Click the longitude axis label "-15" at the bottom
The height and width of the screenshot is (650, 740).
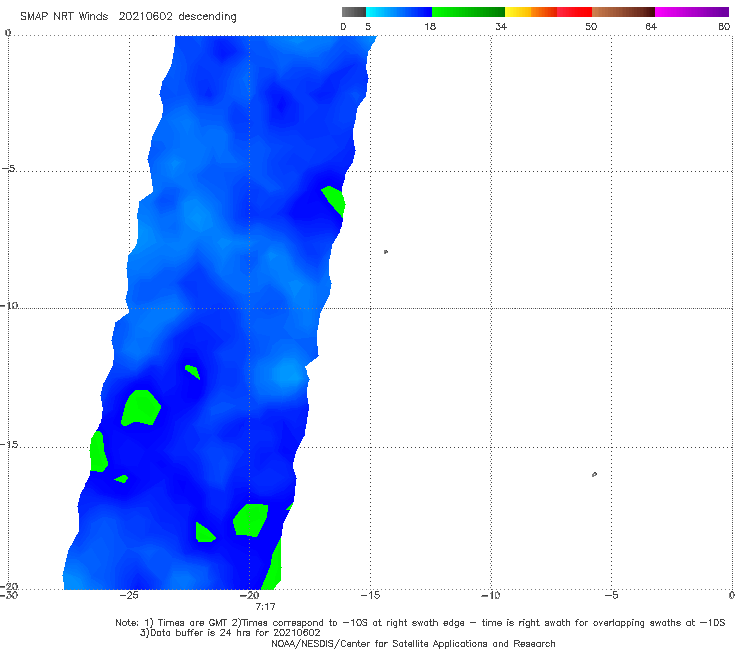coord(370,596)
